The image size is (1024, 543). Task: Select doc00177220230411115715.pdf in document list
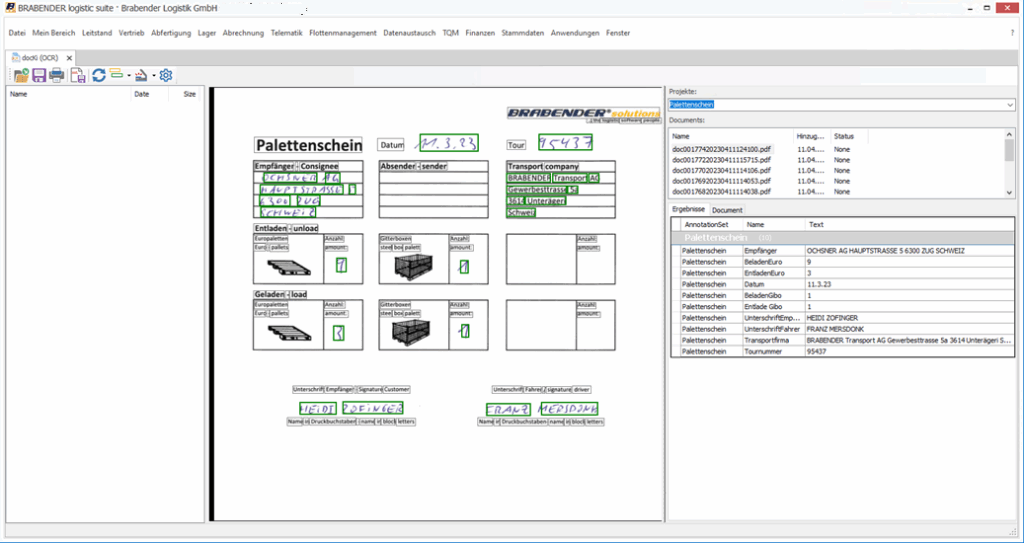coord(722,159)
